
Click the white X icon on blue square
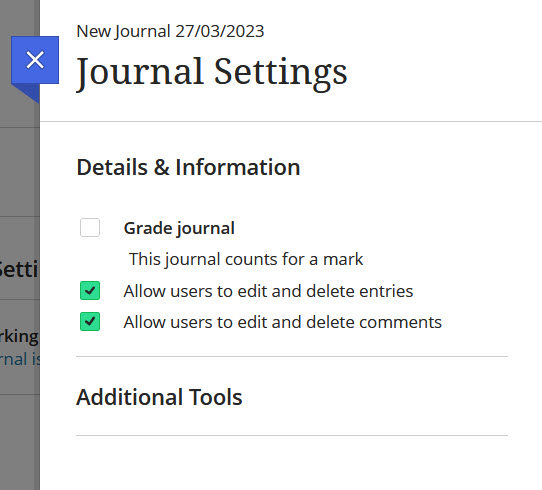[35, 60]
